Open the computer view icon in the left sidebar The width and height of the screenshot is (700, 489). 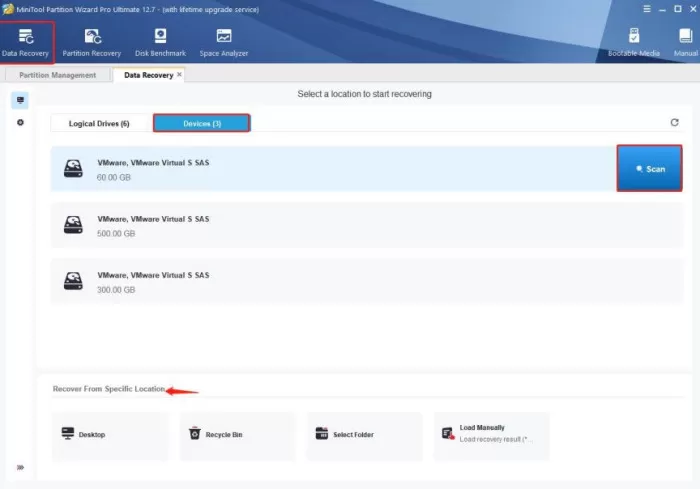(x=20, y=100)
